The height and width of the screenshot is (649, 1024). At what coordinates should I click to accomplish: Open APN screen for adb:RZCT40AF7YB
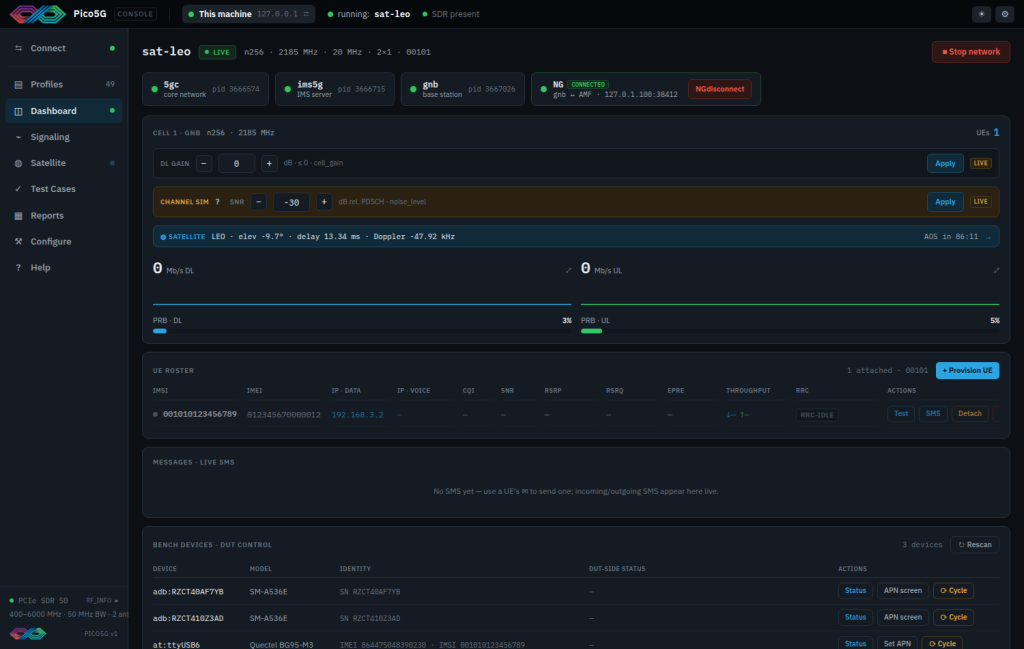click(x=903, y=591)
